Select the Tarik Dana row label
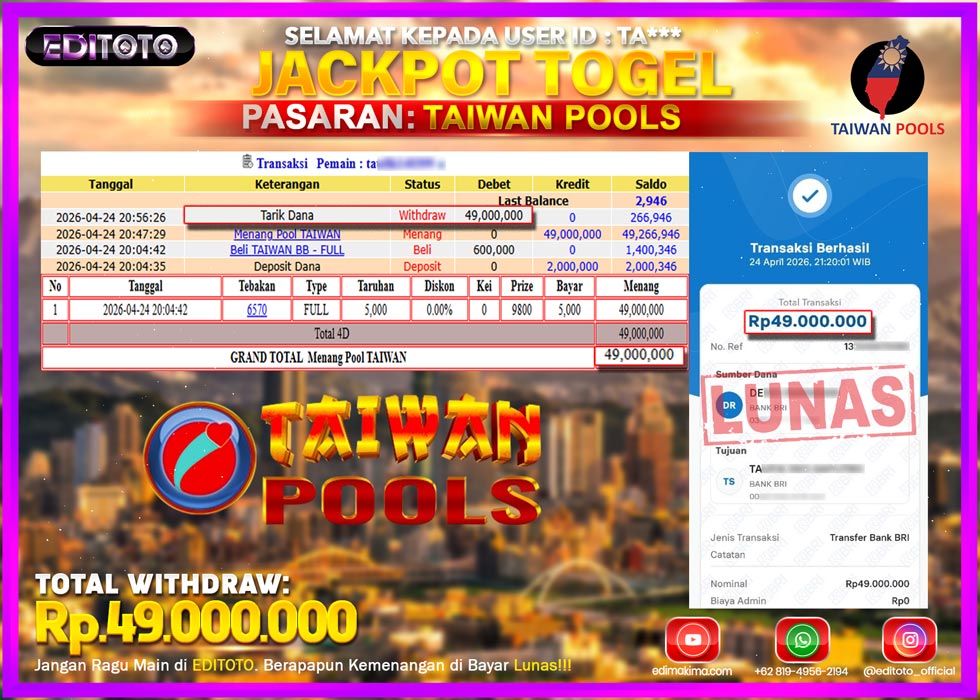This screenshot has height=700, width=980. point(287,216)
